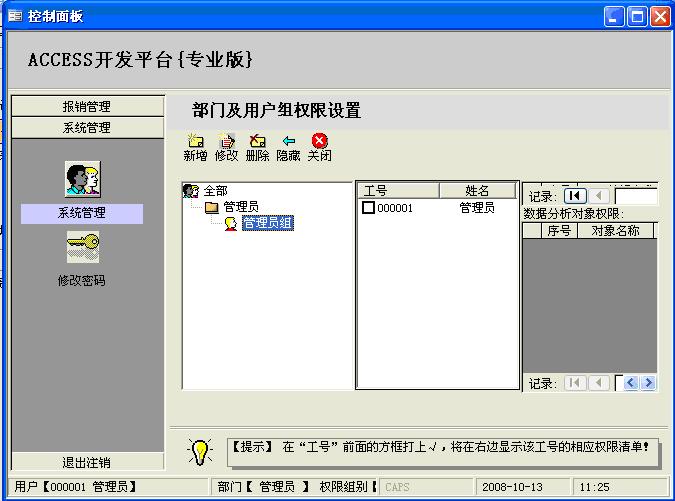Click the red 关闭 (close) icon
The height and width of the screenshot is (501, 675).
319,141
